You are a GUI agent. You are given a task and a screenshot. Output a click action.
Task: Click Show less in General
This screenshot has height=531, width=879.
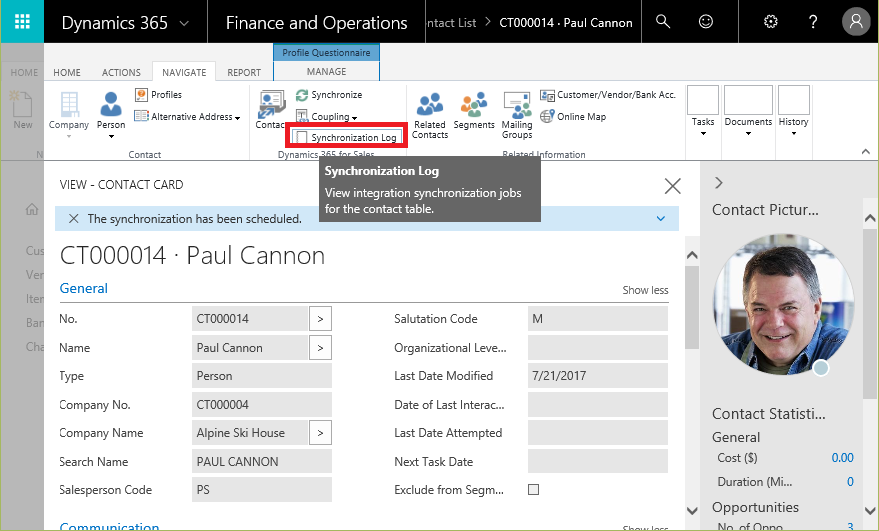[645, 290]
